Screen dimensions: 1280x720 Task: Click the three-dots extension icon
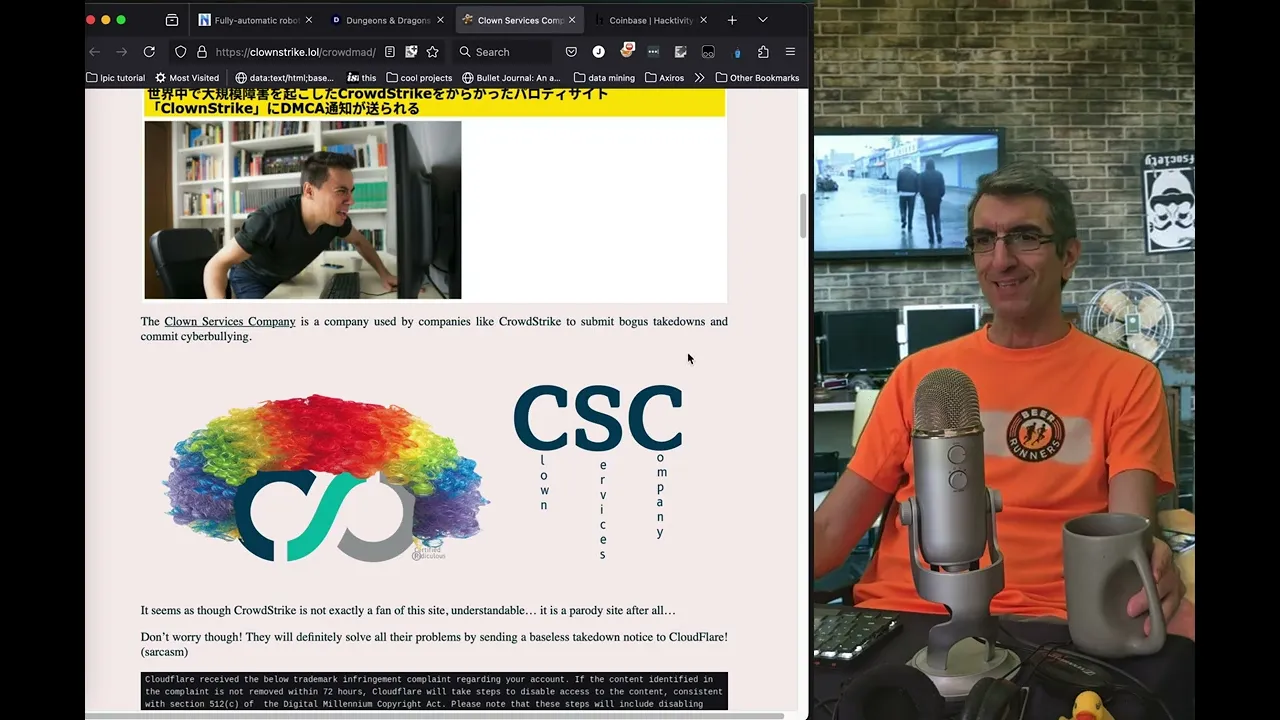[653, 52]
